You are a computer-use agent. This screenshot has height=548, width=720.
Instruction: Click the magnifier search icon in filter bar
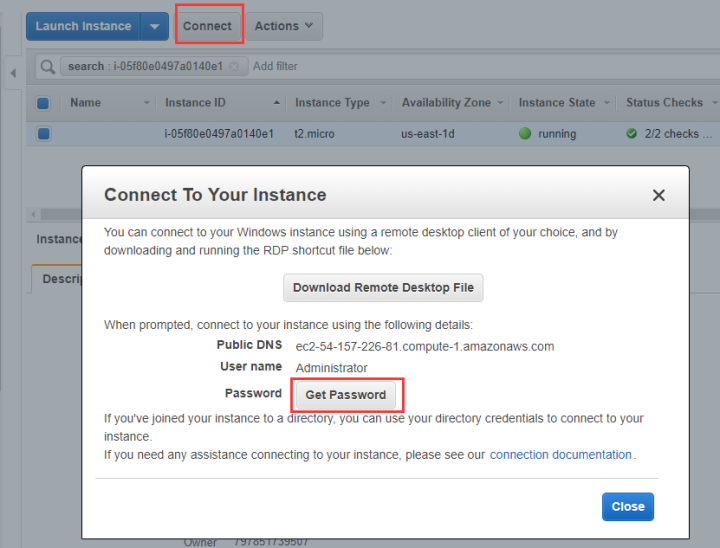click(x=47, y=67)
